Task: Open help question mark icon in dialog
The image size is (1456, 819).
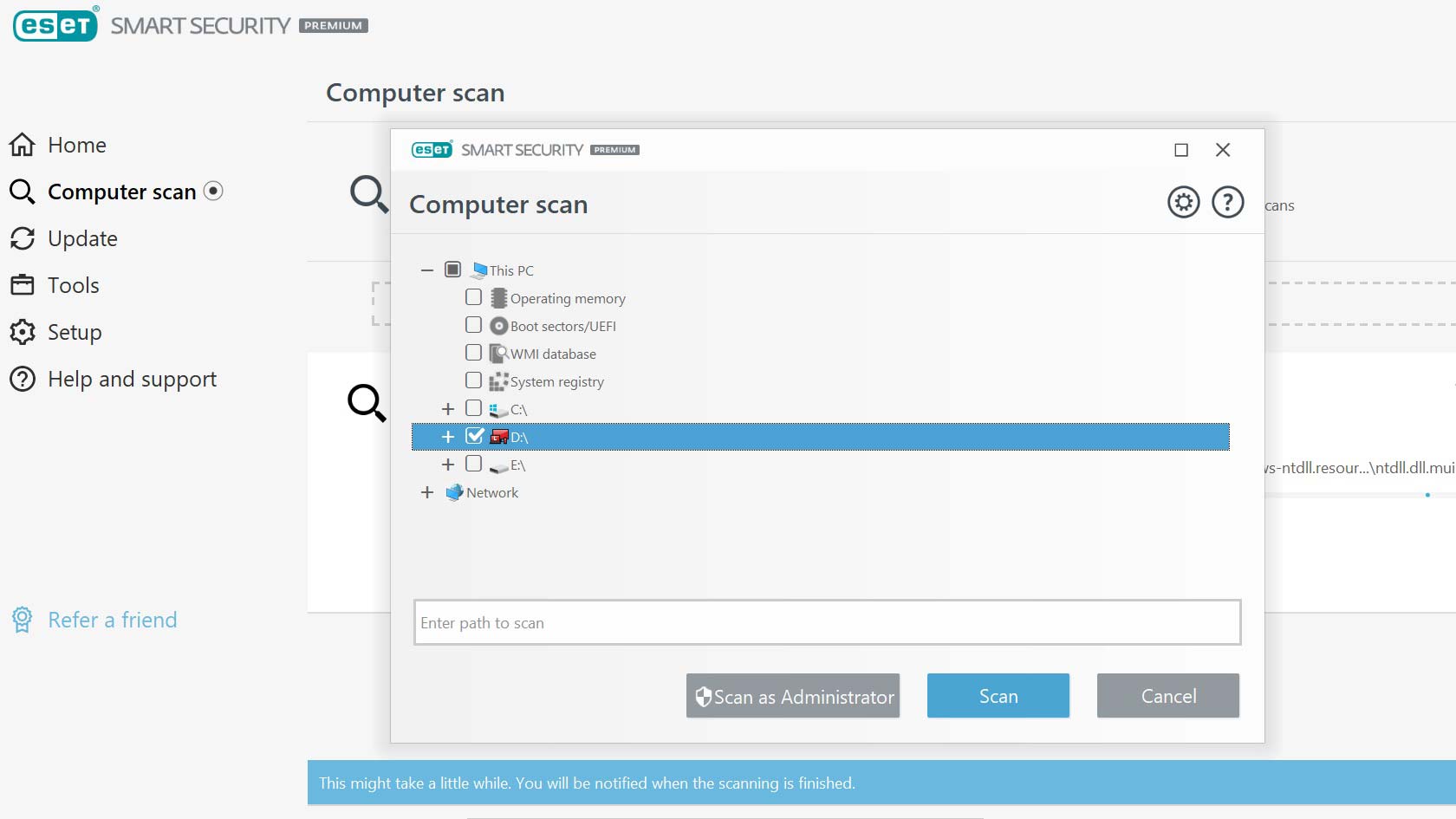Action: pyautogui.click(x=1227, y=202)
